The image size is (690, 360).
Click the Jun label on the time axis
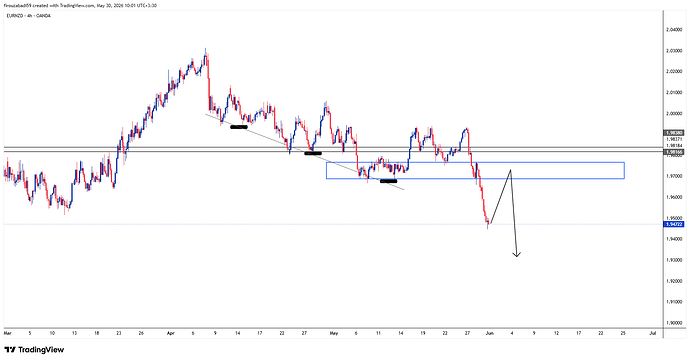(x=490, y=333)
